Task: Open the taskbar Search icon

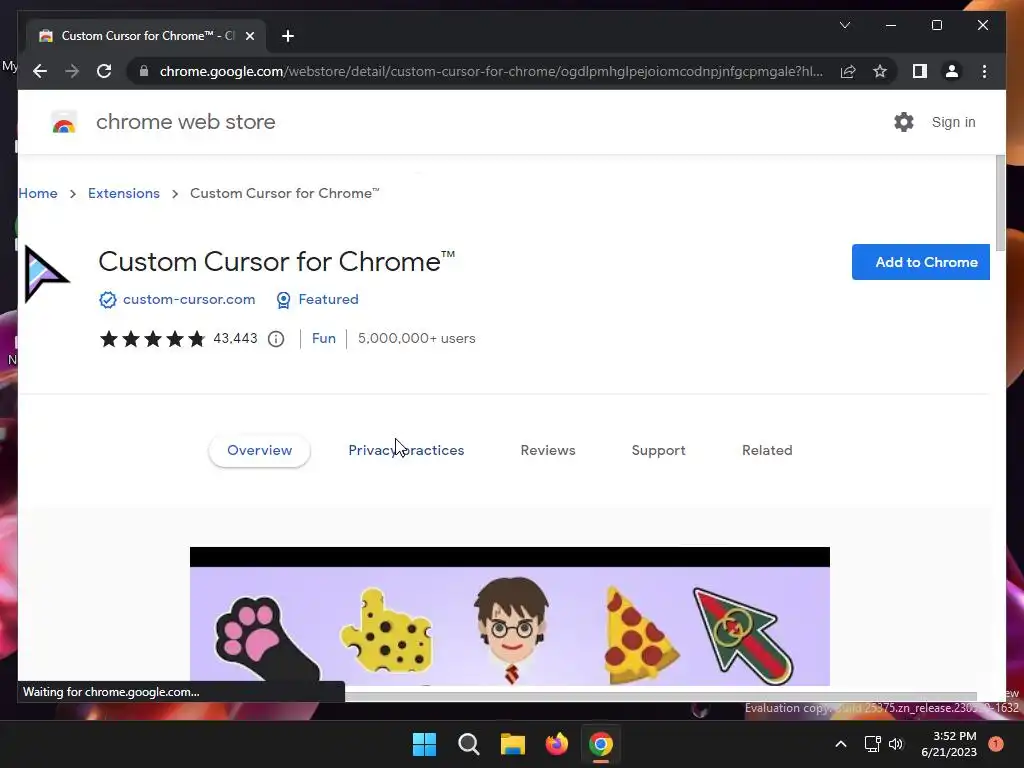Action: [x=468, y=744]
